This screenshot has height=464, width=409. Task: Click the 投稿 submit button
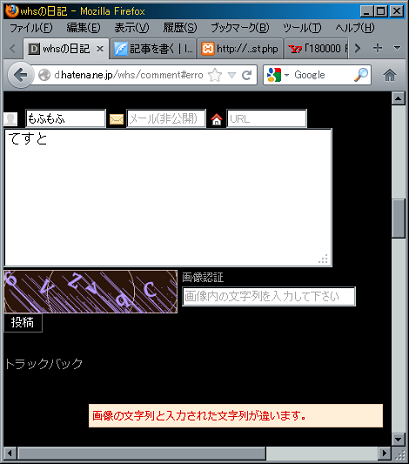click(x=23, y=323)
